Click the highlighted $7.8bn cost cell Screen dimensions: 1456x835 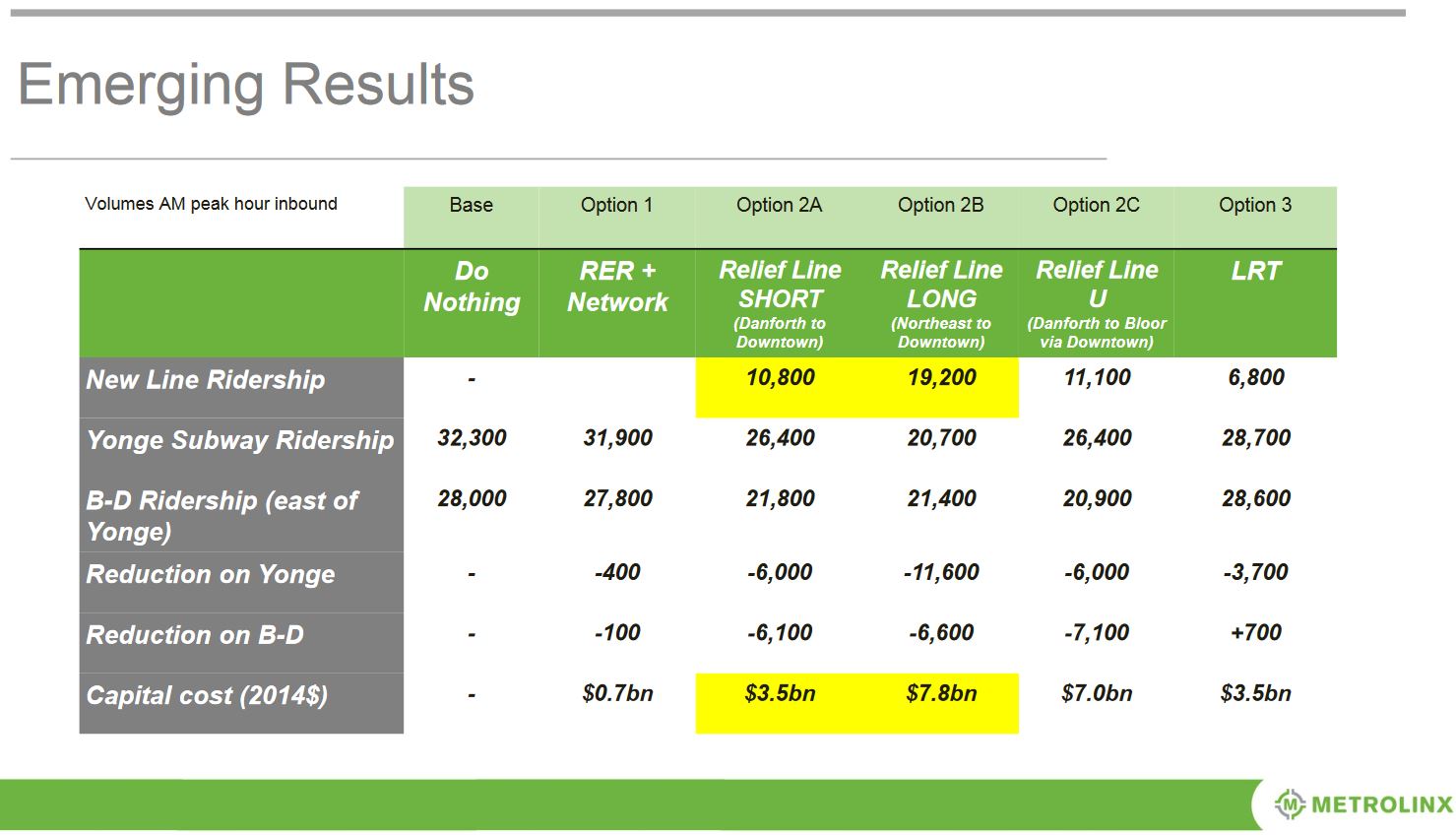[x=941, y=694]
